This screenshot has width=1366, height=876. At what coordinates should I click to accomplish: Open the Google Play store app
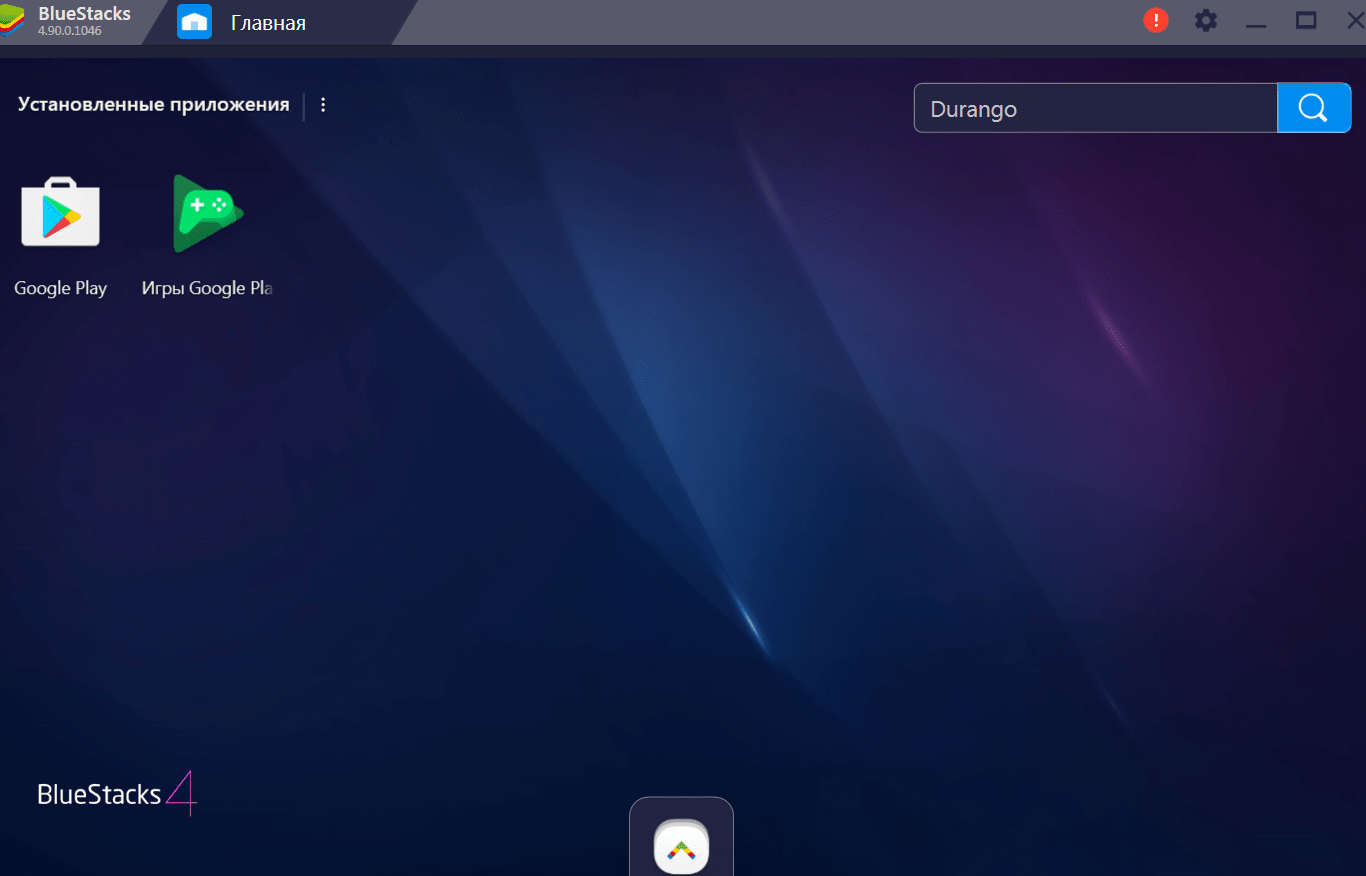60,212
